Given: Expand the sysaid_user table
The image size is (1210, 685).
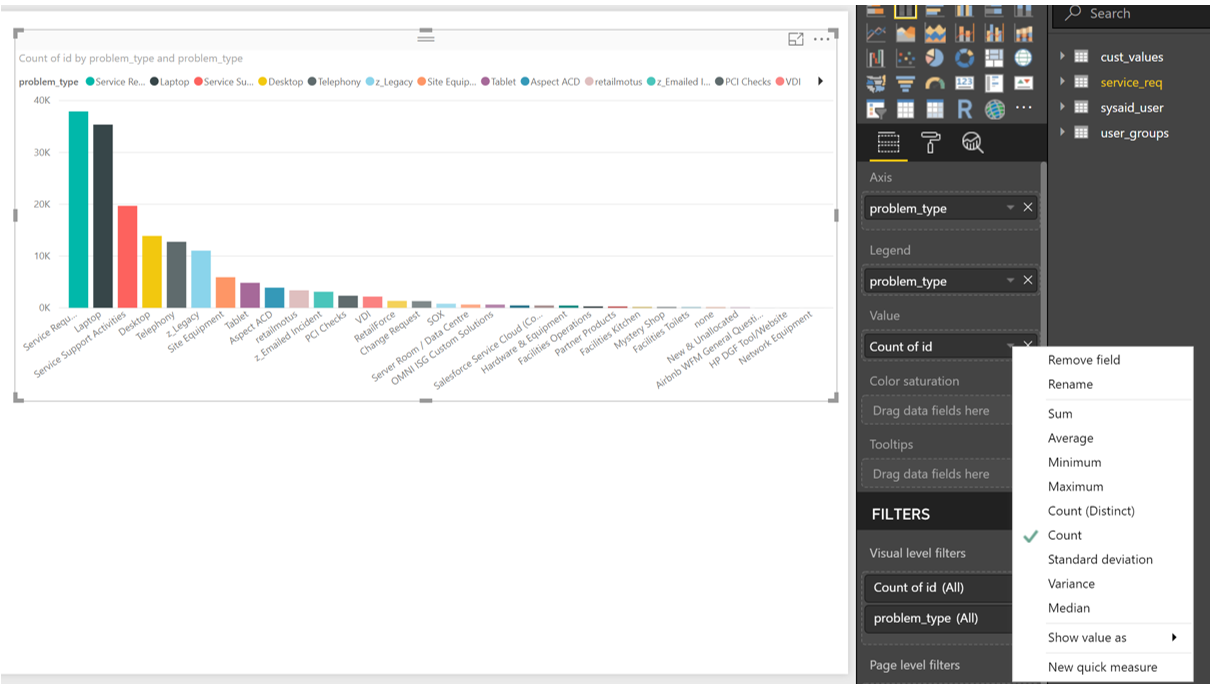Looking at the screenshot, I should 1063,107.
